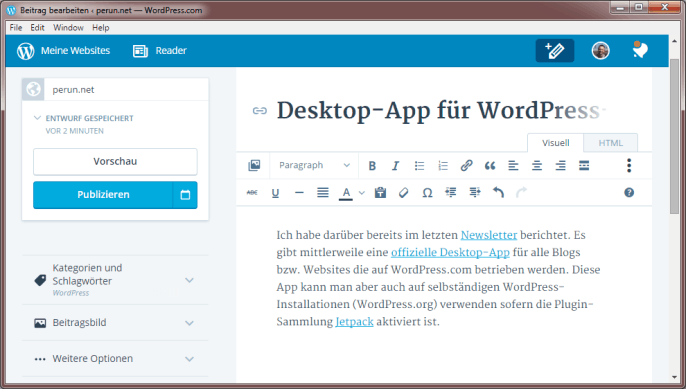
Task: Open the user profile avatar
Action: click(601, 51)
